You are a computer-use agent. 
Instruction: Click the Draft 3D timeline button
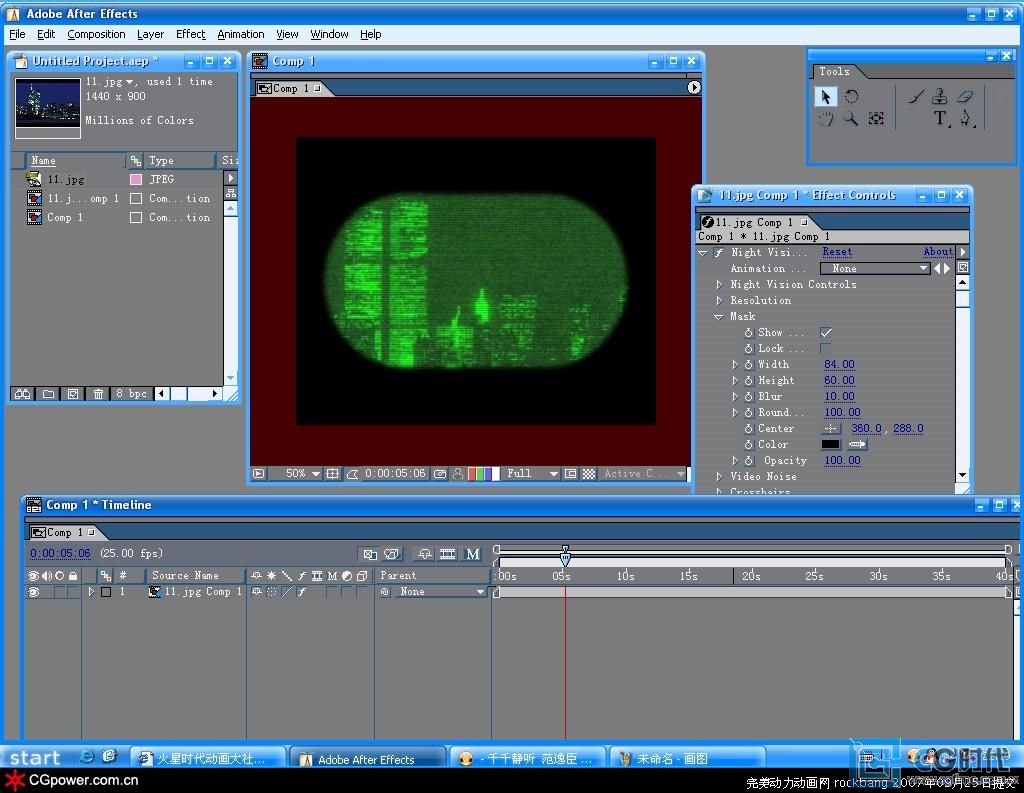coord(391,554)
